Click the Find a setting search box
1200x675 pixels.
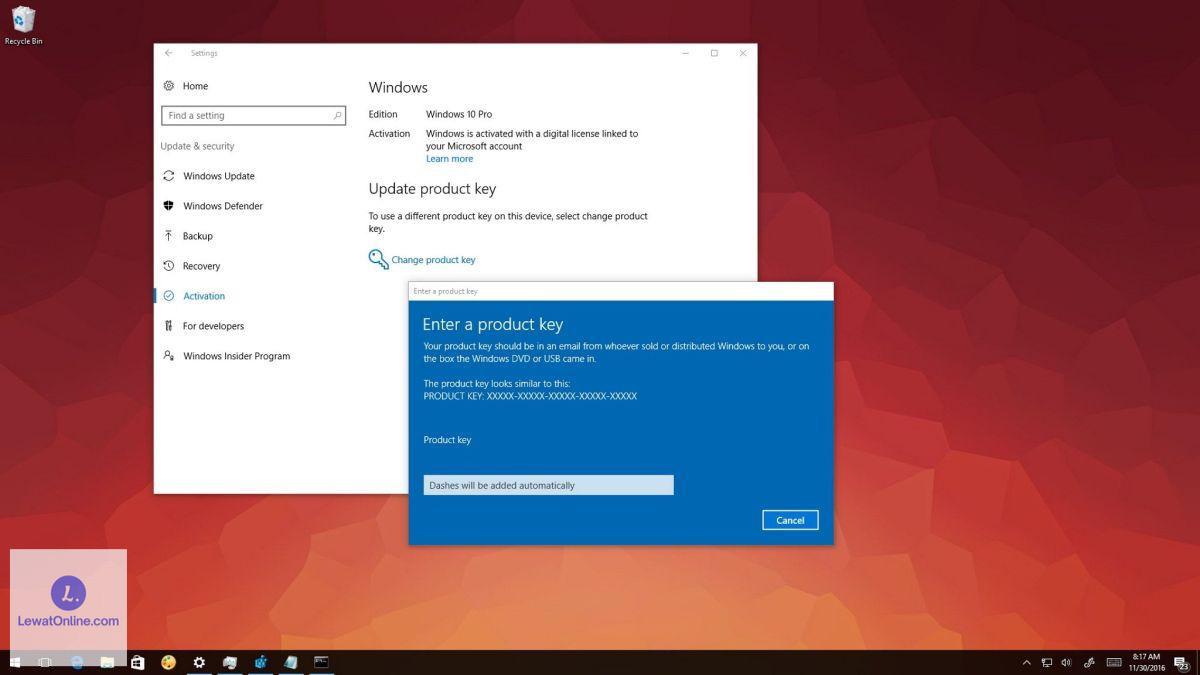[x=253, y=115]
